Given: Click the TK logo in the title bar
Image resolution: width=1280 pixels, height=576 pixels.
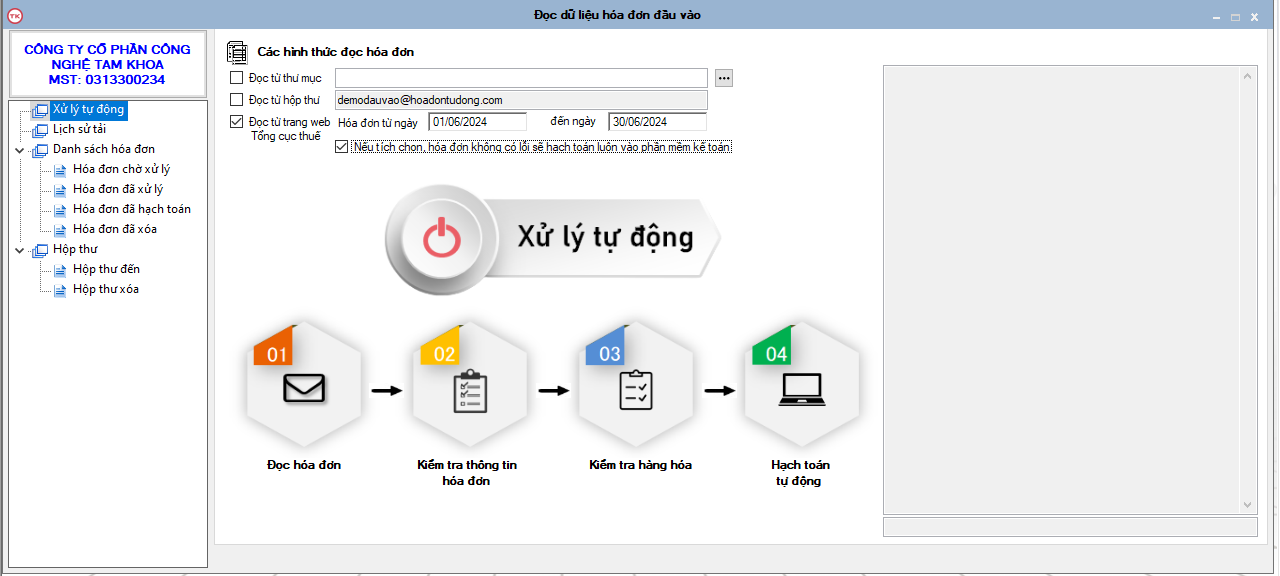Looking at the screenshot, I should (x=14, y=15).
